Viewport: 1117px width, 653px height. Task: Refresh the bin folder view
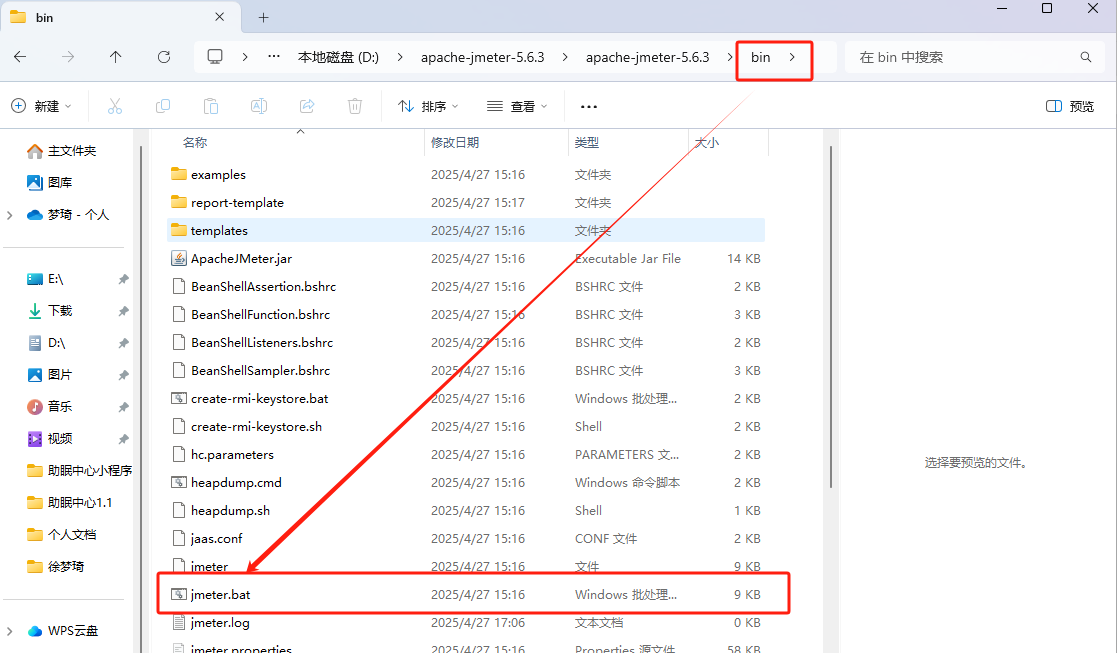[x=164, y=57]
